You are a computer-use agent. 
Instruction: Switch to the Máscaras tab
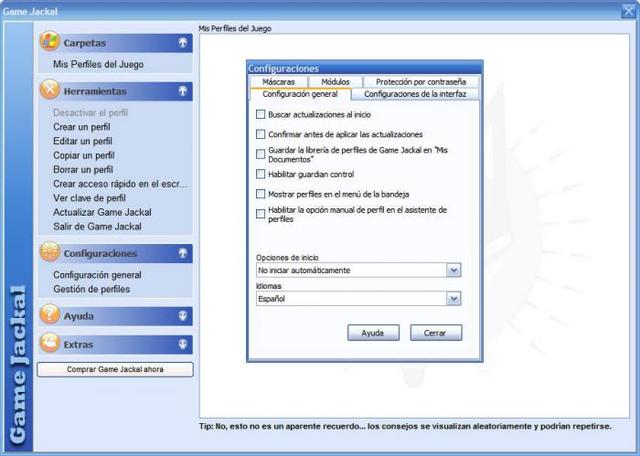pyautogui.click(x=278, y=82)
